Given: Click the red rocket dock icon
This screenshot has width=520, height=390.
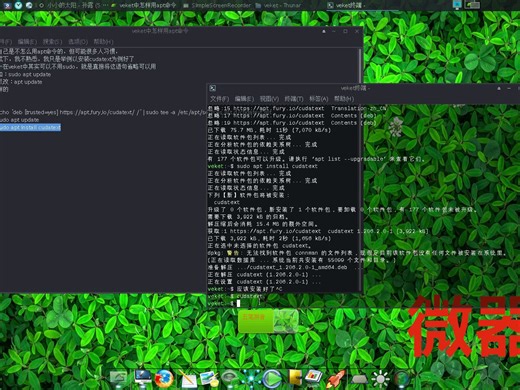Looking at the screenshot, I should [x=335, y=379].
